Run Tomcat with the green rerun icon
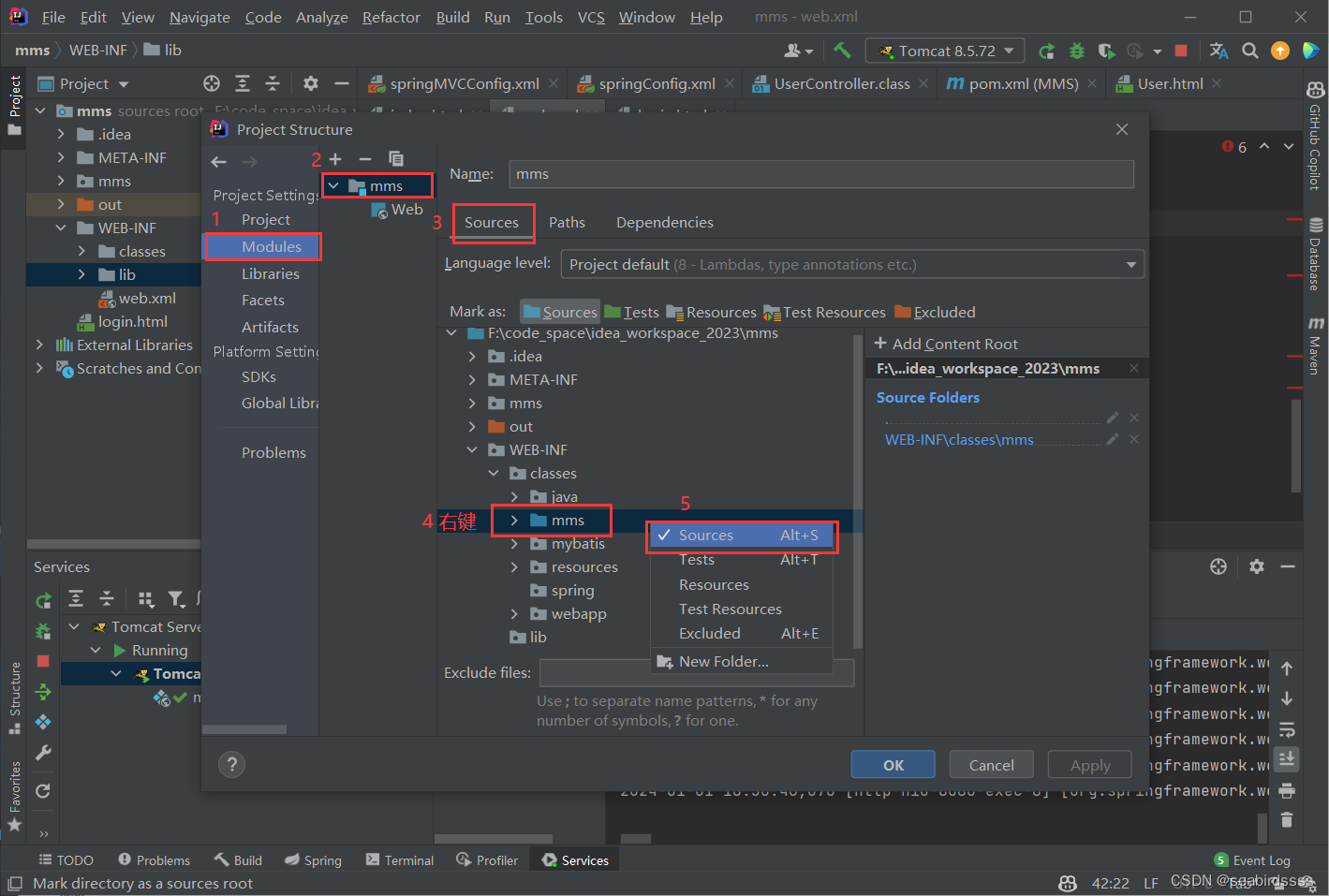This screenshot has width=1329, height=896. coord(1046,51)
